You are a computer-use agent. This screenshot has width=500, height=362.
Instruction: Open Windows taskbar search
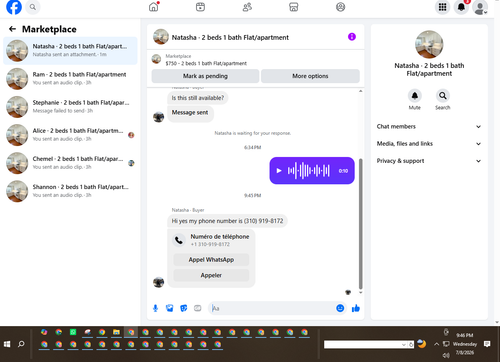[x=21, y=344]
